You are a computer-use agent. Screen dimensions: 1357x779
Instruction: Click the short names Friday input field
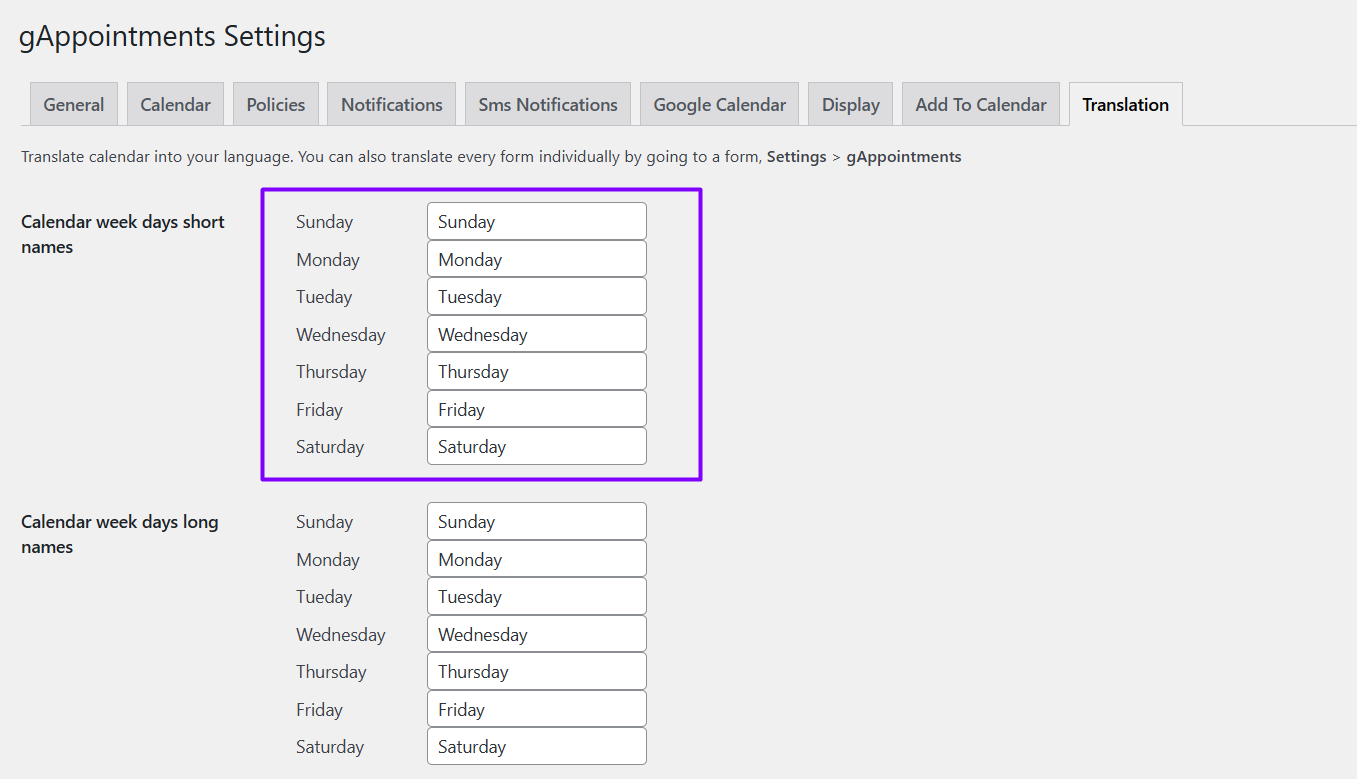point(537,409)
